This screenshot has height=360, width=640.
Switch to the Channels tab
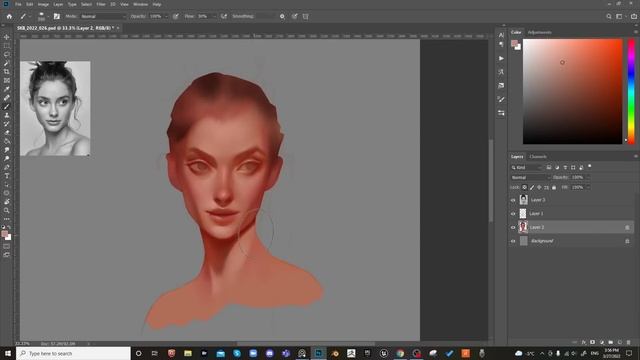pyautogui.click(x=538, y=156)
